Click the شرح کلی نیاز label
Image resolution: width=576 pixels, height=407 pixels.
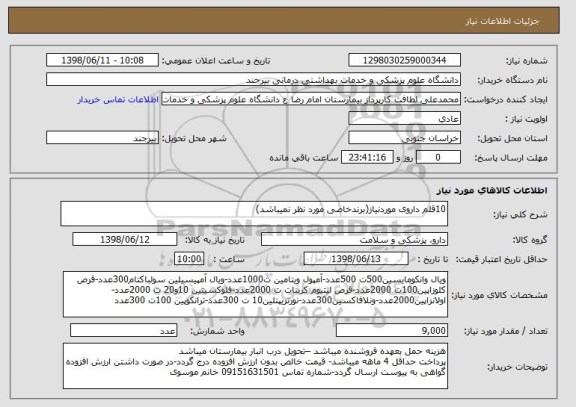(520, 215)
